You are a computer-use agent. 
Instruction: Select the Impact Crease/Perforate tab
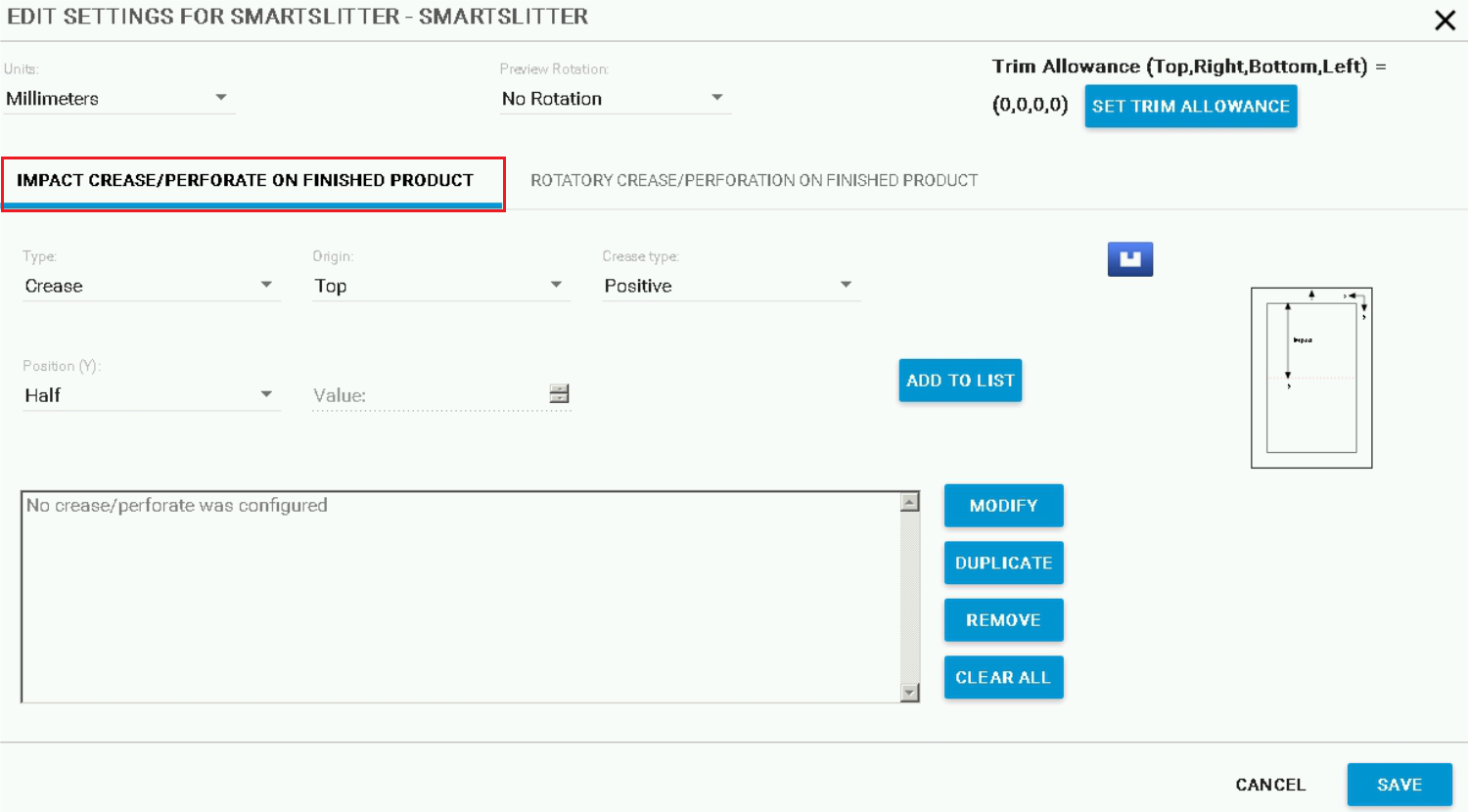[246, 180]
